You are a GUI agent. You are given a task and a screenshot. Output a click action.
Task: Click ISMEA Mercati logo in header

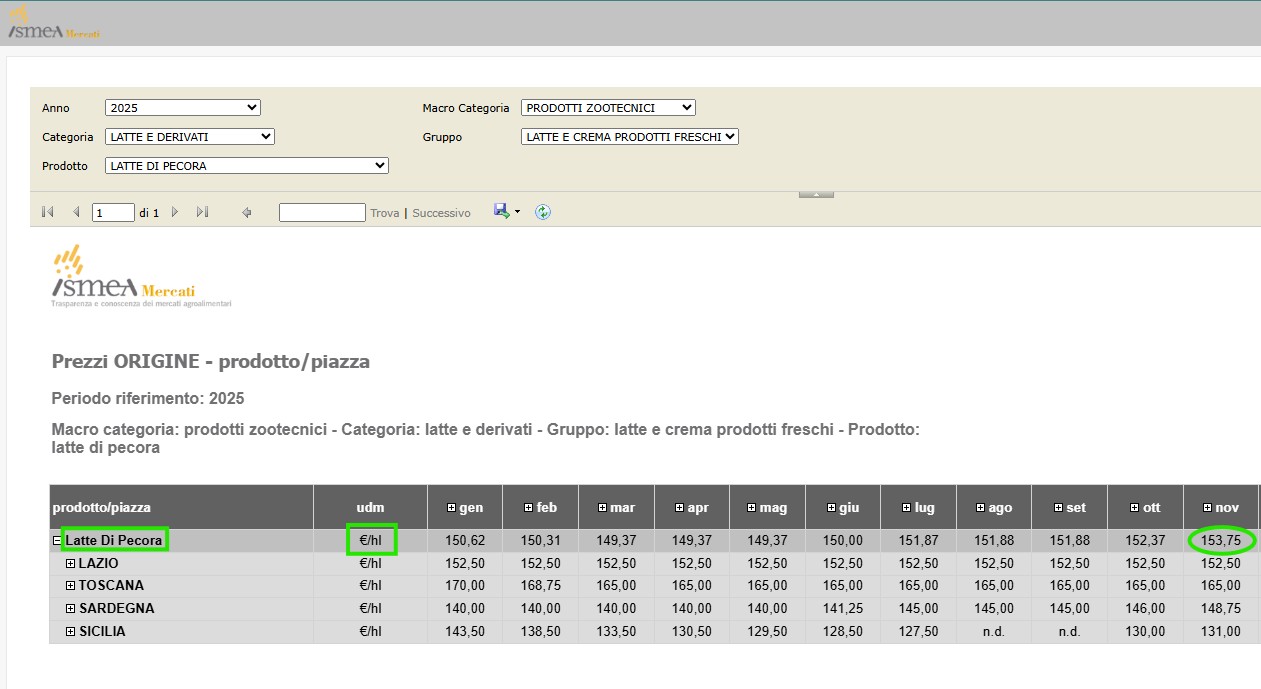52,24
